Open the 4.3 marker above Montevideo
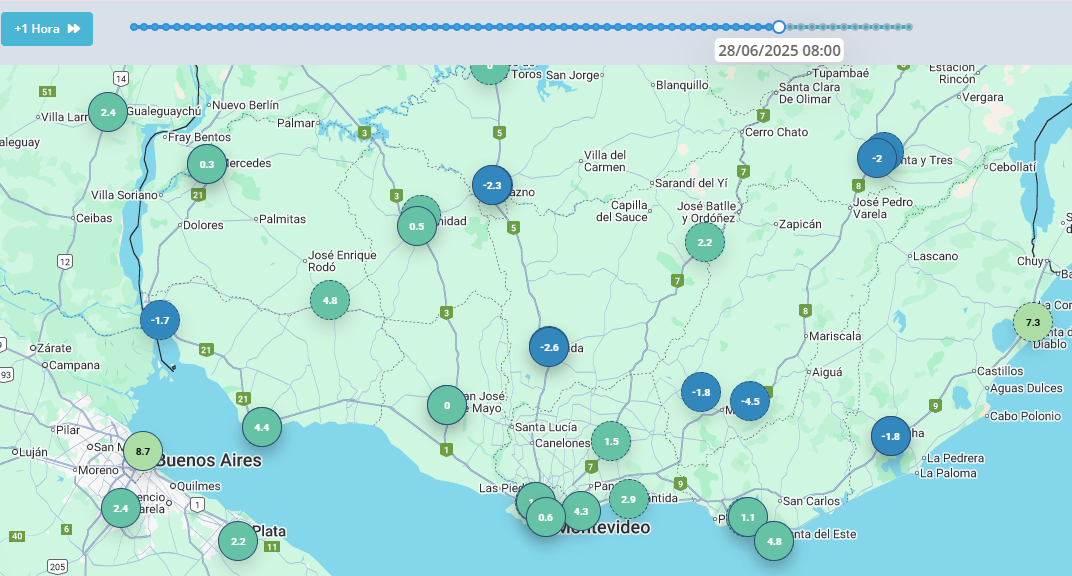 click(581, 511)
